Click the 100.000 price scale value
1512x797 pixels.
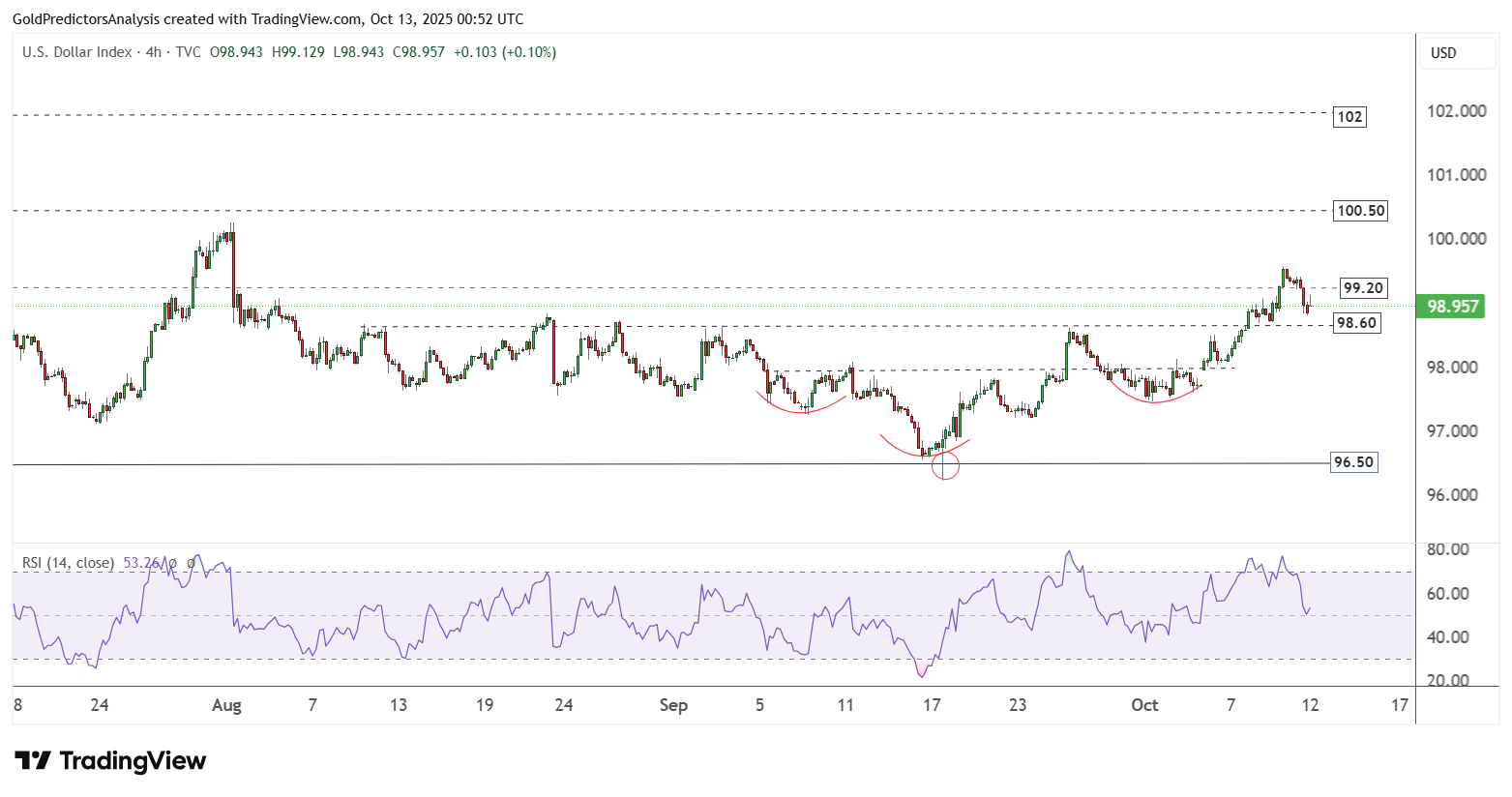coord(1456,239)
